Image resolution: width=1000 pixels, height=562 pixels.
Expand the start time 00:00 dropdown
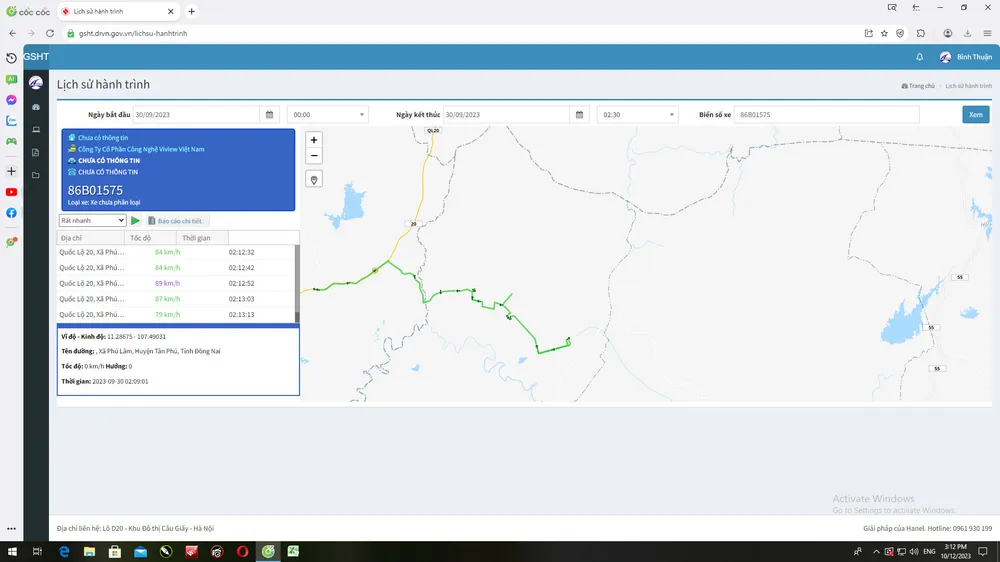tap(327, 115)
